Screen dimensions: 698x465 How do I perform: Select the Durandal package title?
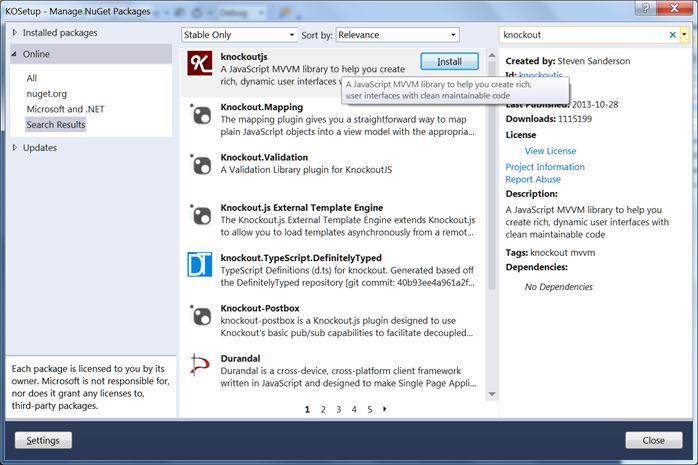[240, 358]
